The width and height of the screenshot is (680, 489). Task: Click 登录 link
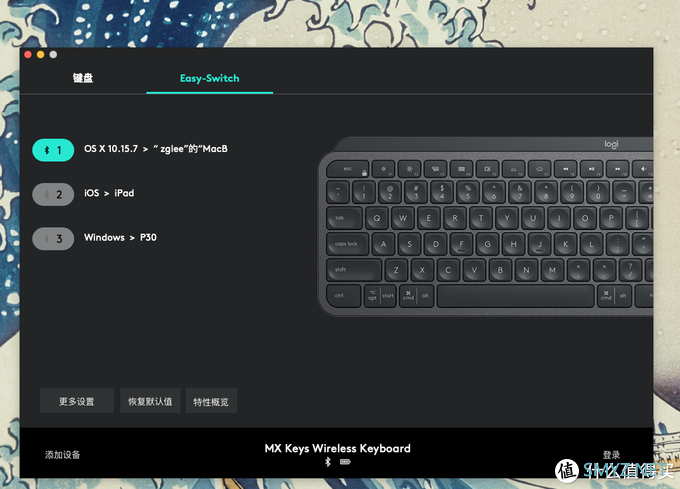click(611, 454)
